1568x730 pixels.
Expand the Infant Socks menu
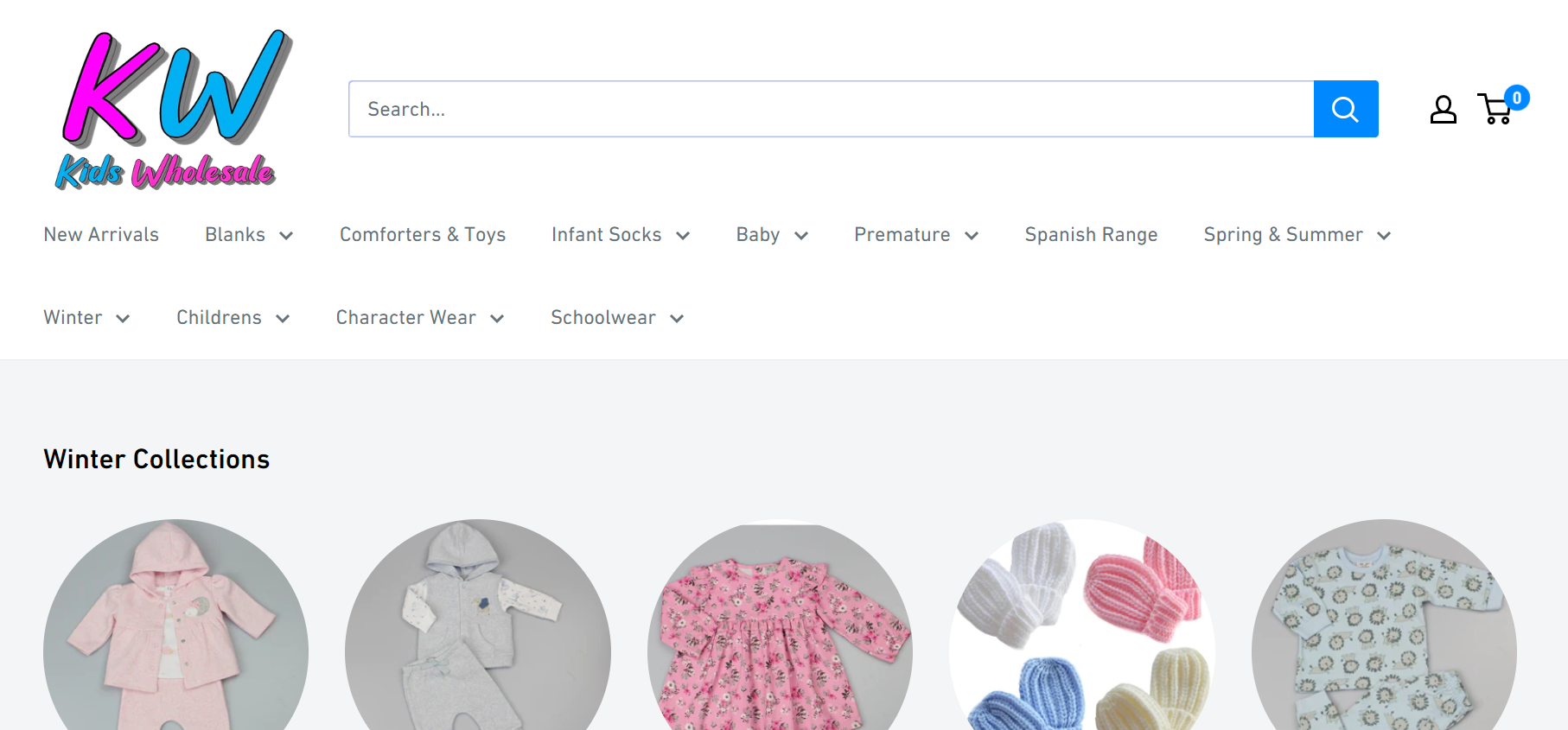(x=621, y=235)
